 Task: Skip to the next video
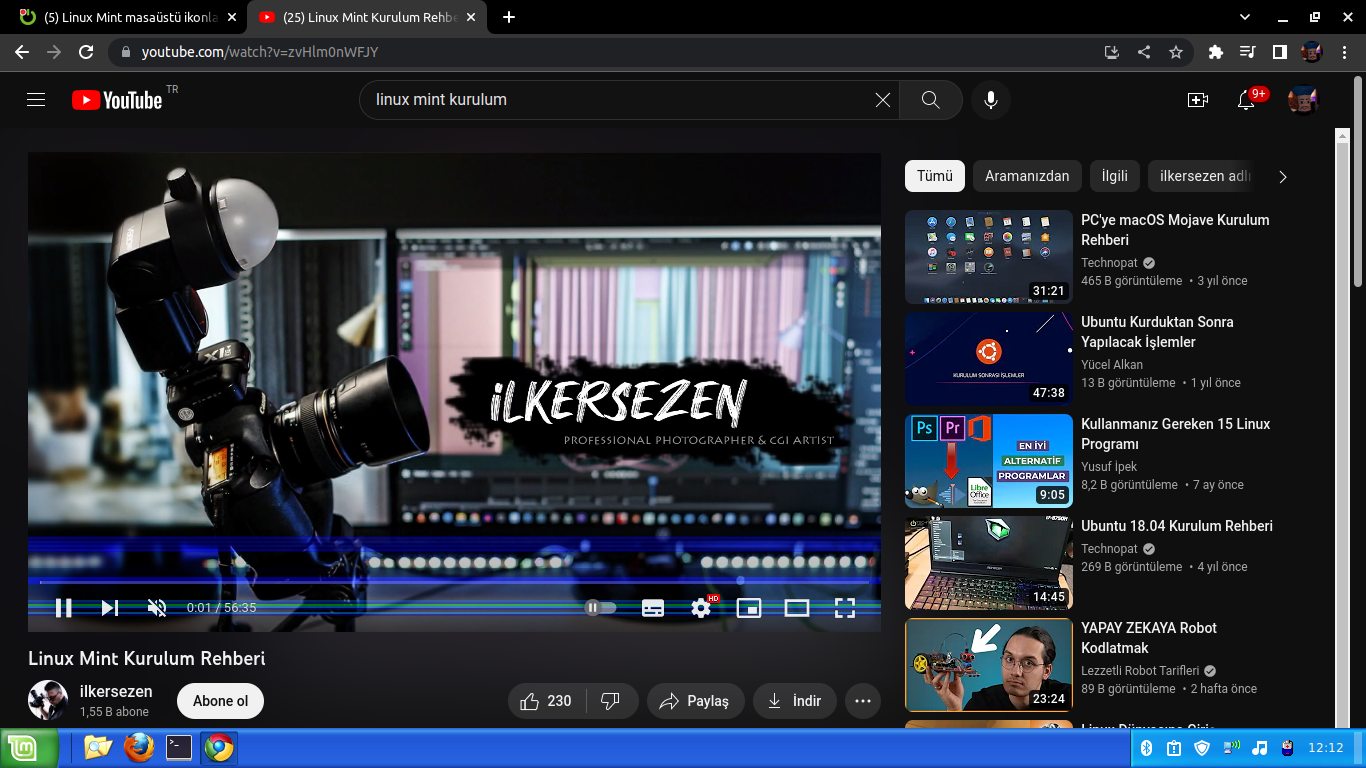coord(110,607)
